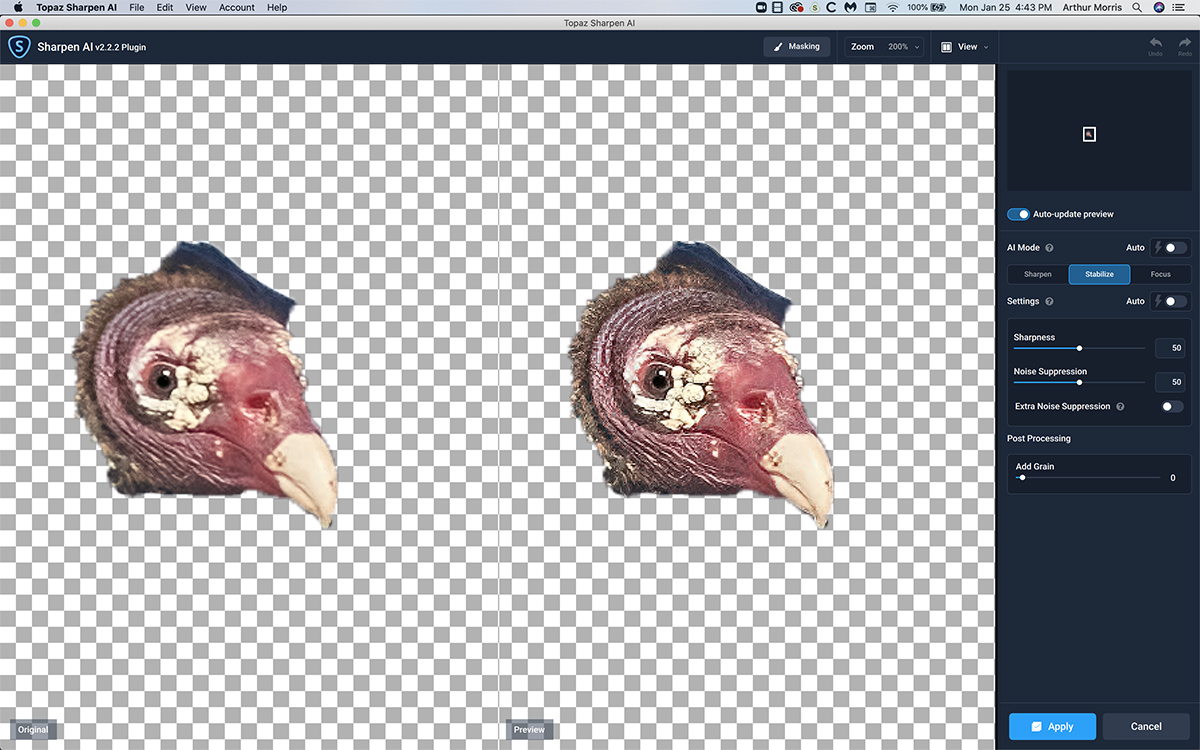
Task: Click the window layout menu bar icon
Action: 777,7
